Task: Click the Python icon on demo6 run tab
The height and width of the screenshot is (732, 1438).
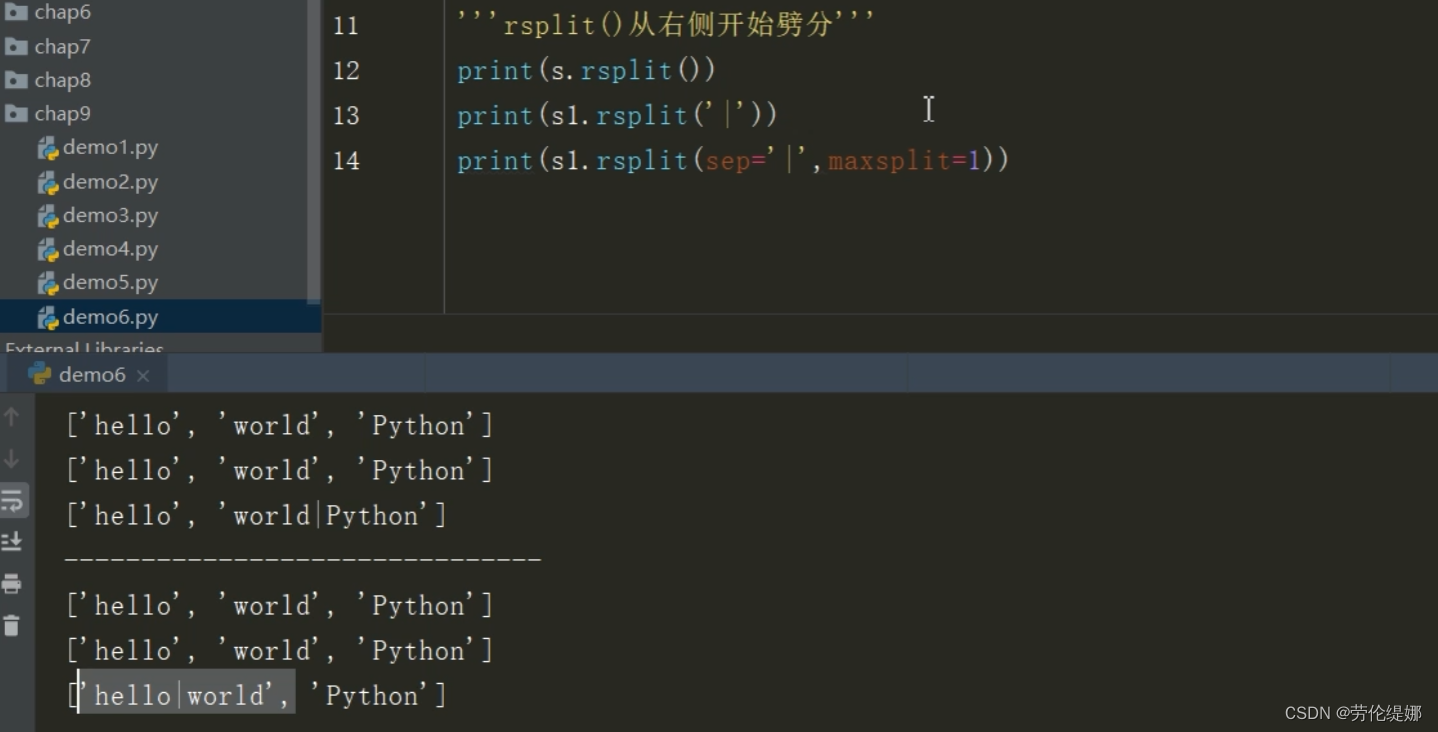Action: (40, 374)
